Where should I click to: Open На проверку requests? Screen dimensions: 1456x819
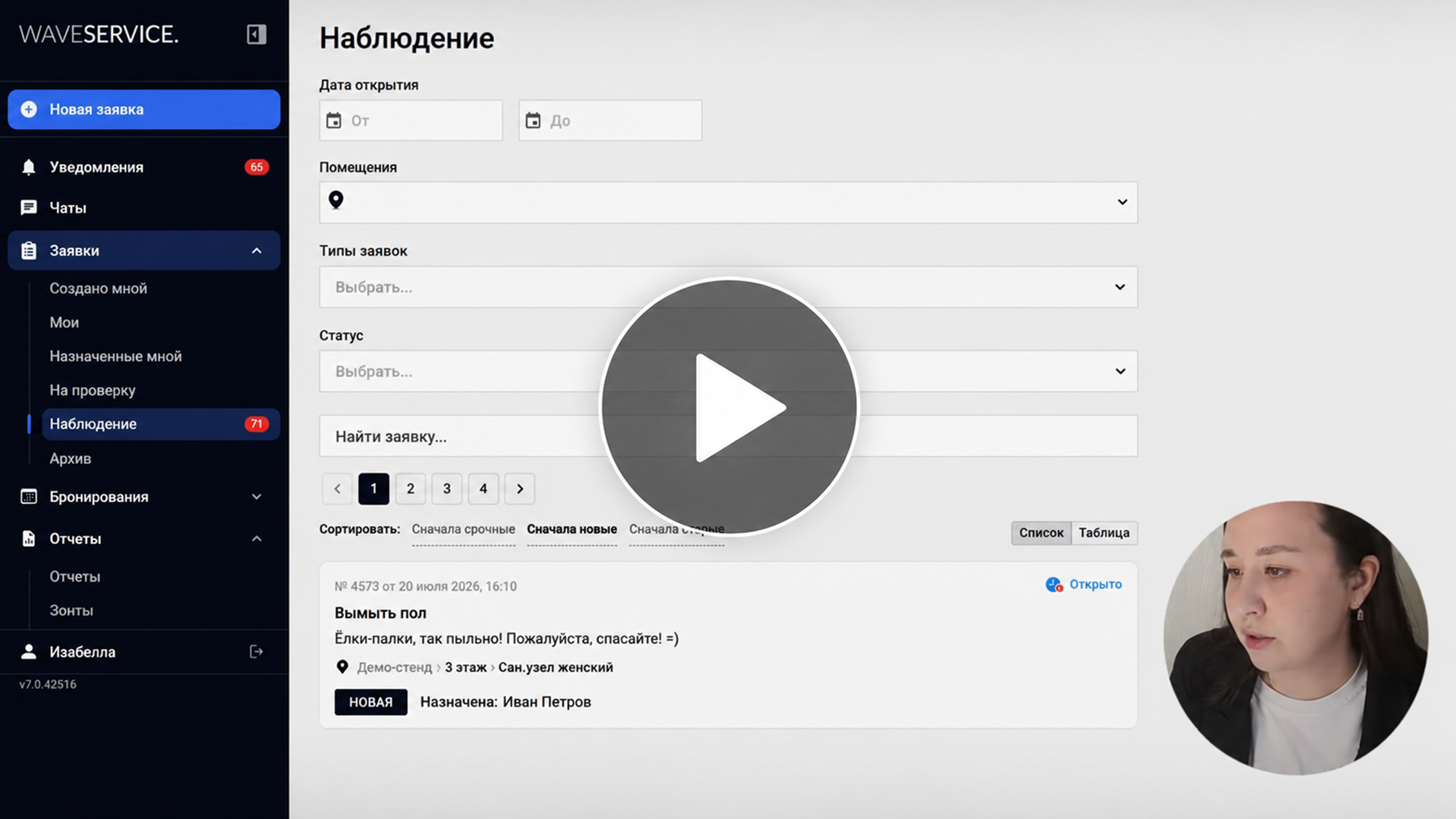point(93,390)
